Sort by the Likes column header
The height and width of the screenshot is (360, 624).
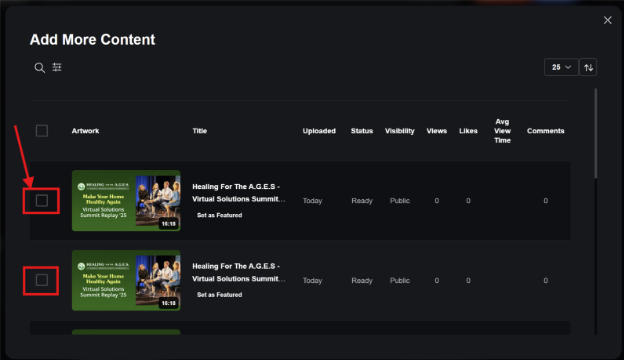point(468,131)
